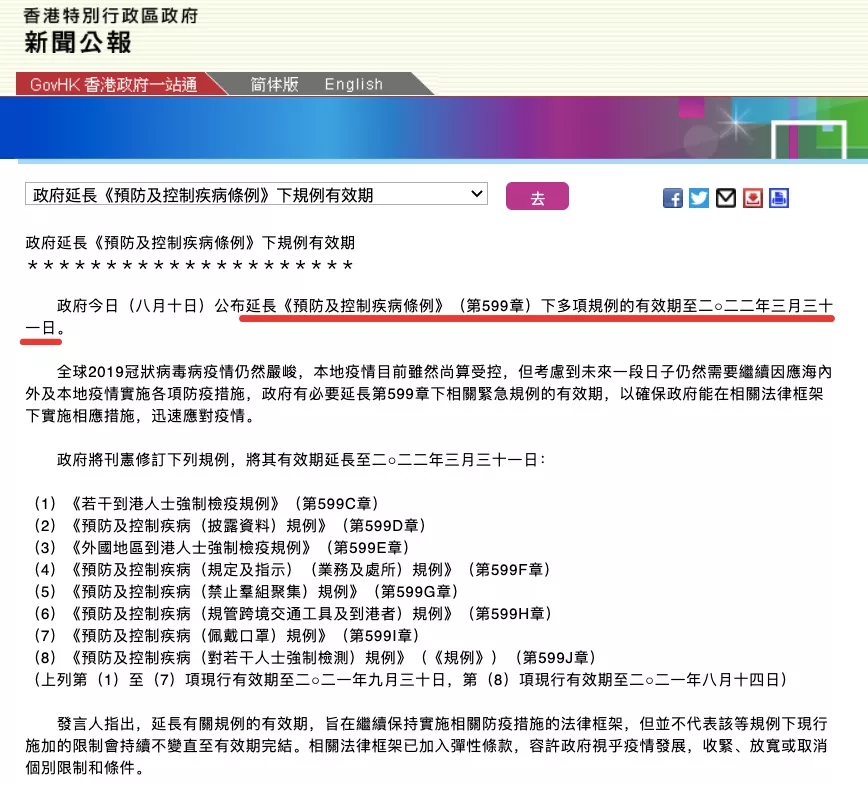
Task: Click the red-underlined sentence in the first paragraph
Action: click(x=538, y=306)
